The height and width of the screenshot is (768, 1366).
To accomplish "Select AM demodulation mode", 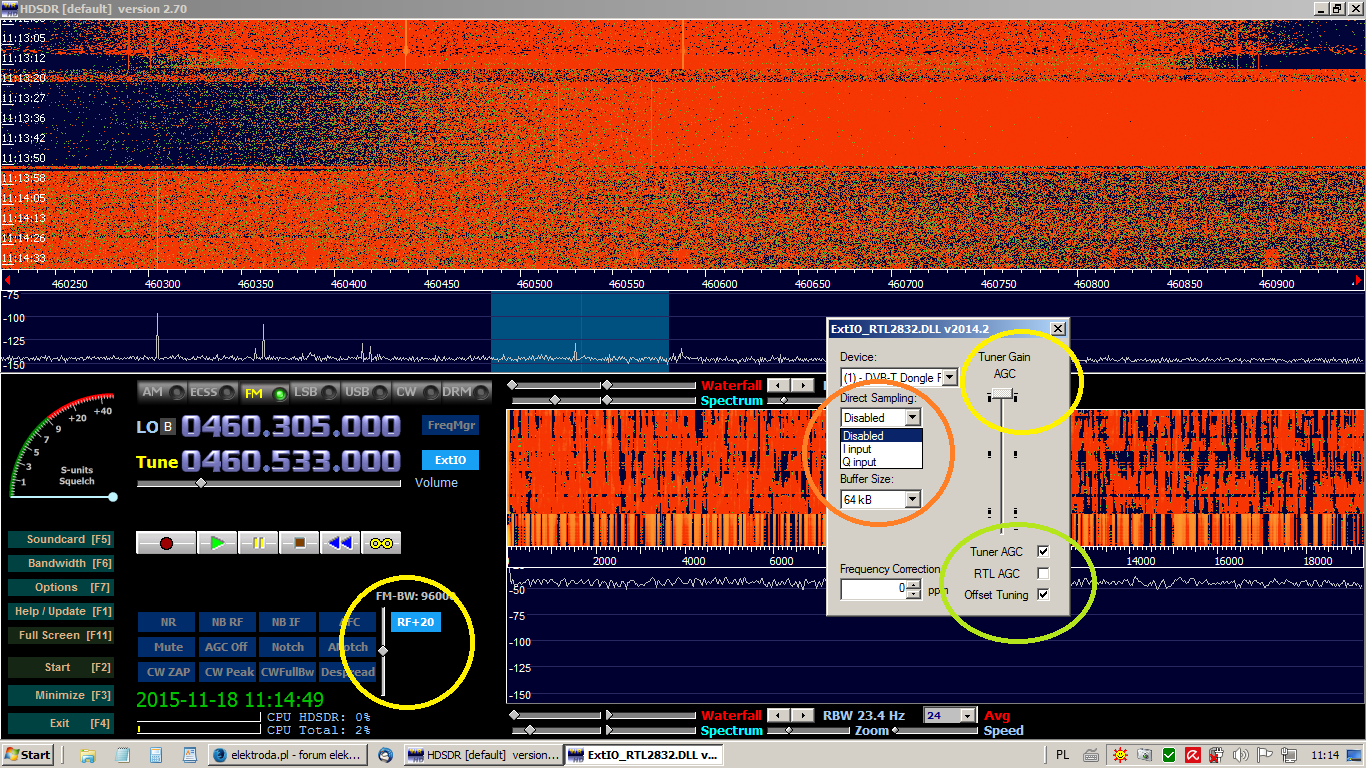I will coord(163,392).
